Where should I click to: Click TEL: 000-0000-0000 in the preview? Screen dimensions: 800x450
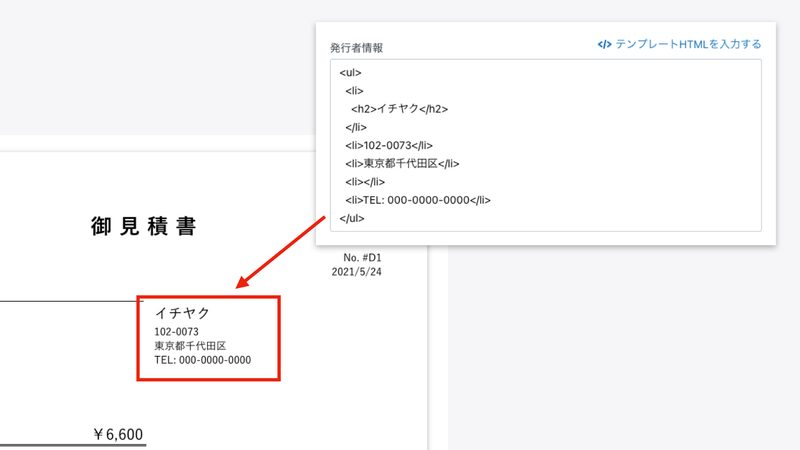[x=203, y=360]
